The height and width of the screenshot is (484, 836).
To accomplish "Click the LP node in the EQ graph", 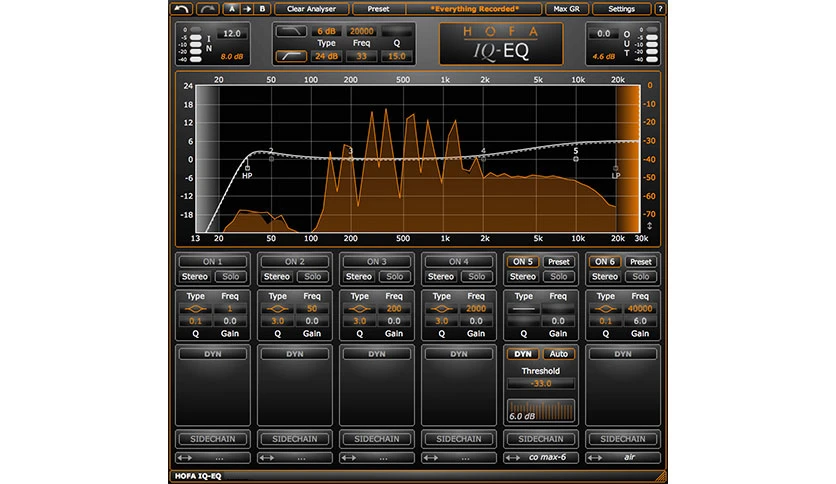I will pyautogui.click(x=616, y=168).
